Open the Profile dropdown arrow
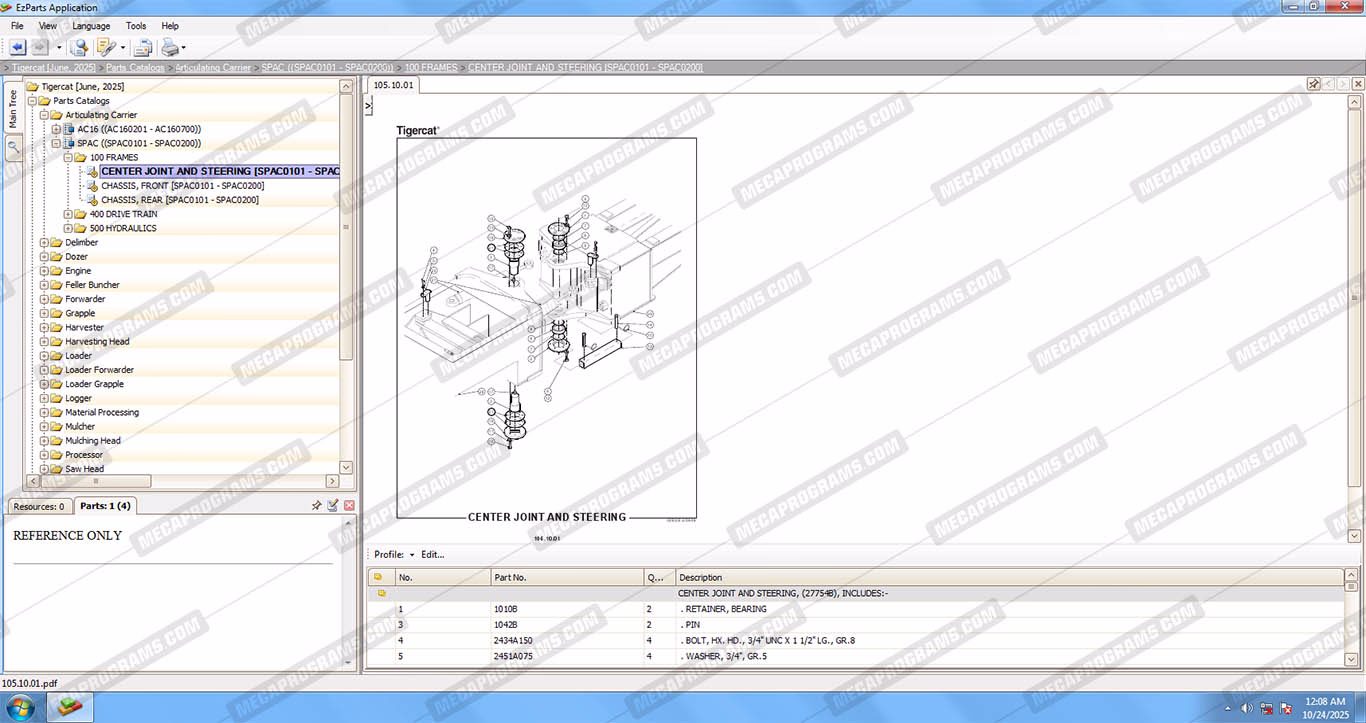The image size is (1366, 723). (412, 555)
